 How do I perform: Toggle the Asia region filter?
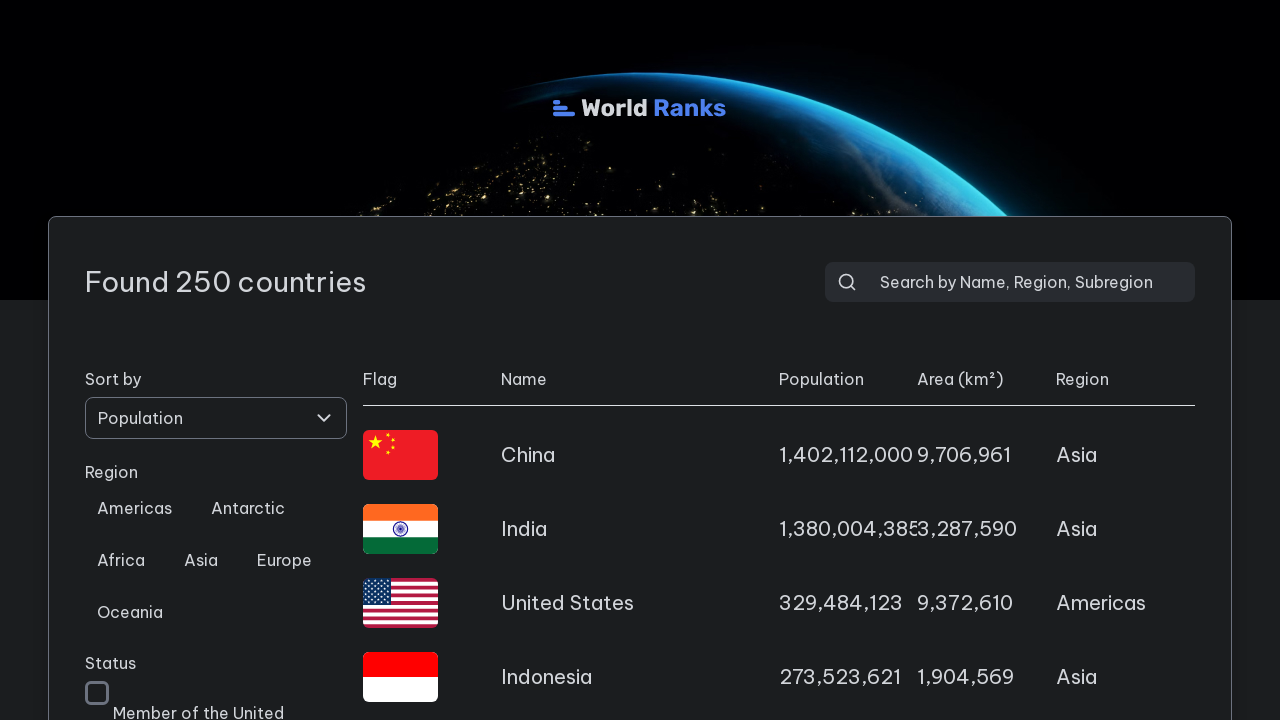(201, 560)
